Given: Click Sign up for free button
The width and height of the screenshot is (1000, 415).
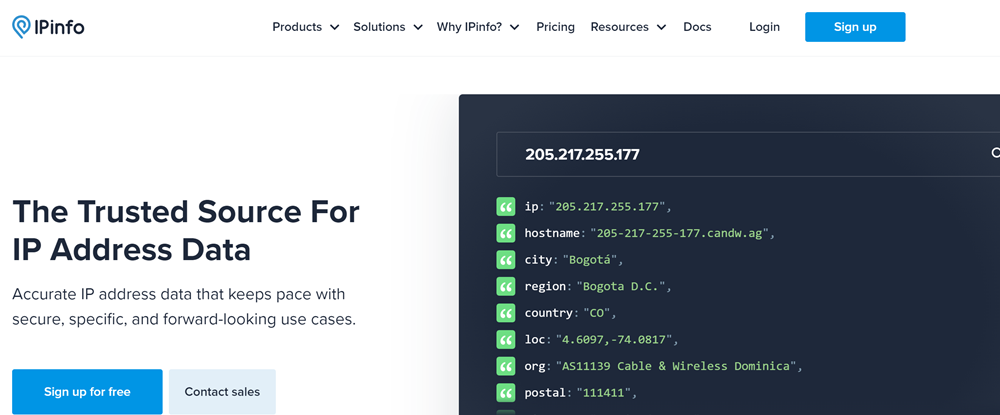Looking at the screenshot, I should click(x=87, y=391).
